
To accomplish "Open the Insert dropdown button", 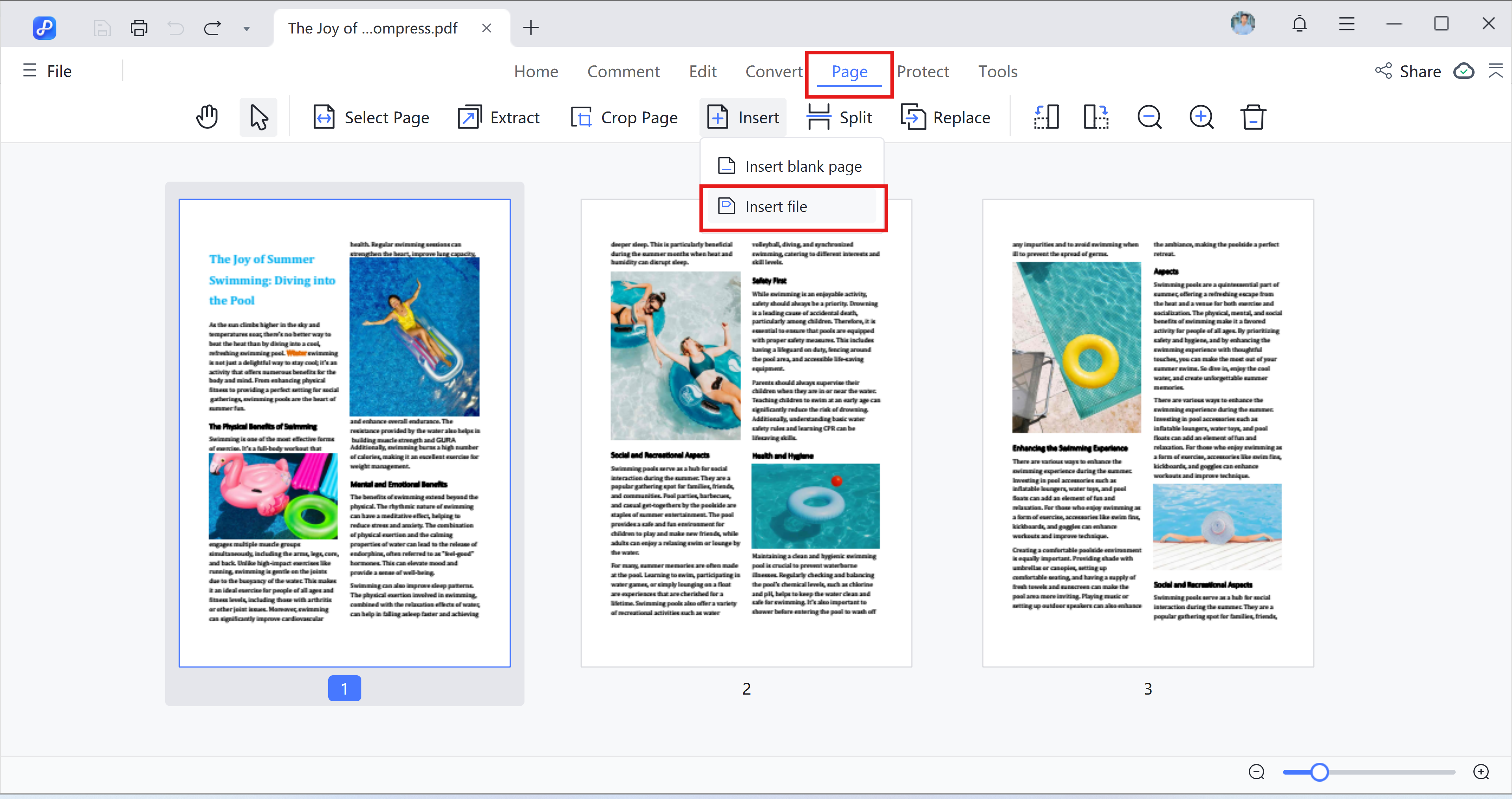I will click(x=743, y=117).
